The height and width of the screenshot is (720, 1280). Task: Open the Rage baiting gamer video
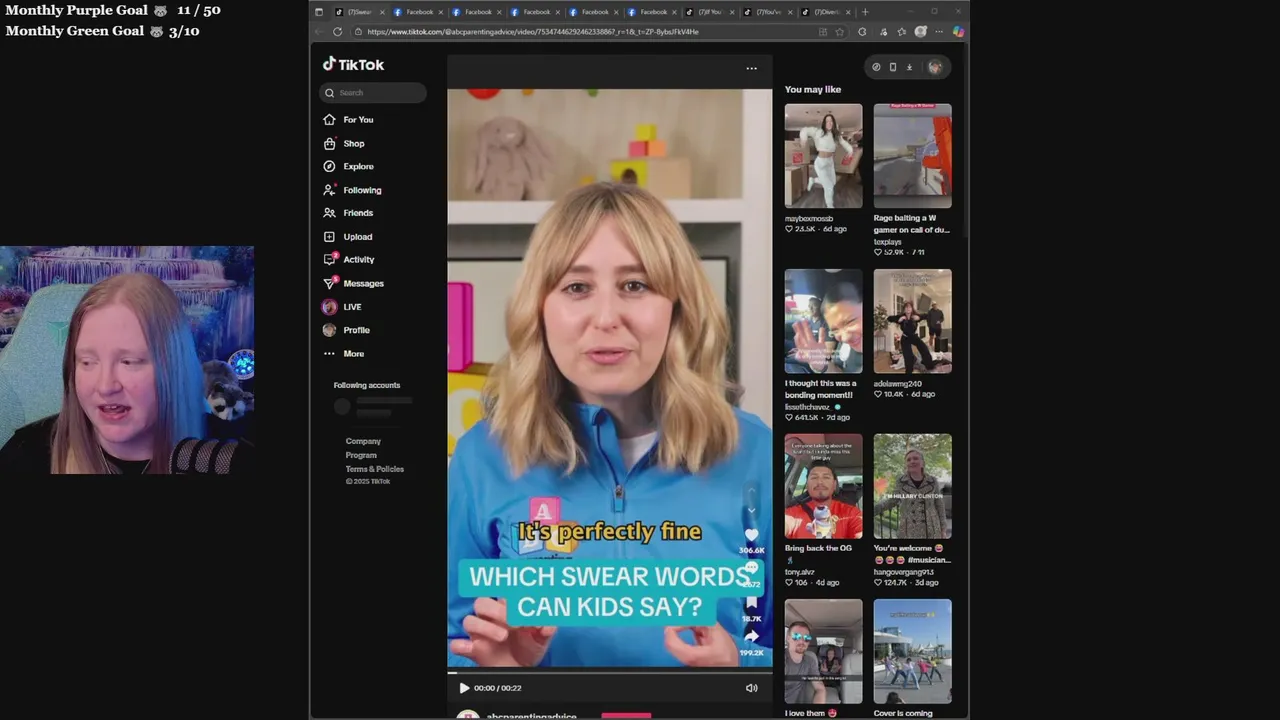coord(912,156)
